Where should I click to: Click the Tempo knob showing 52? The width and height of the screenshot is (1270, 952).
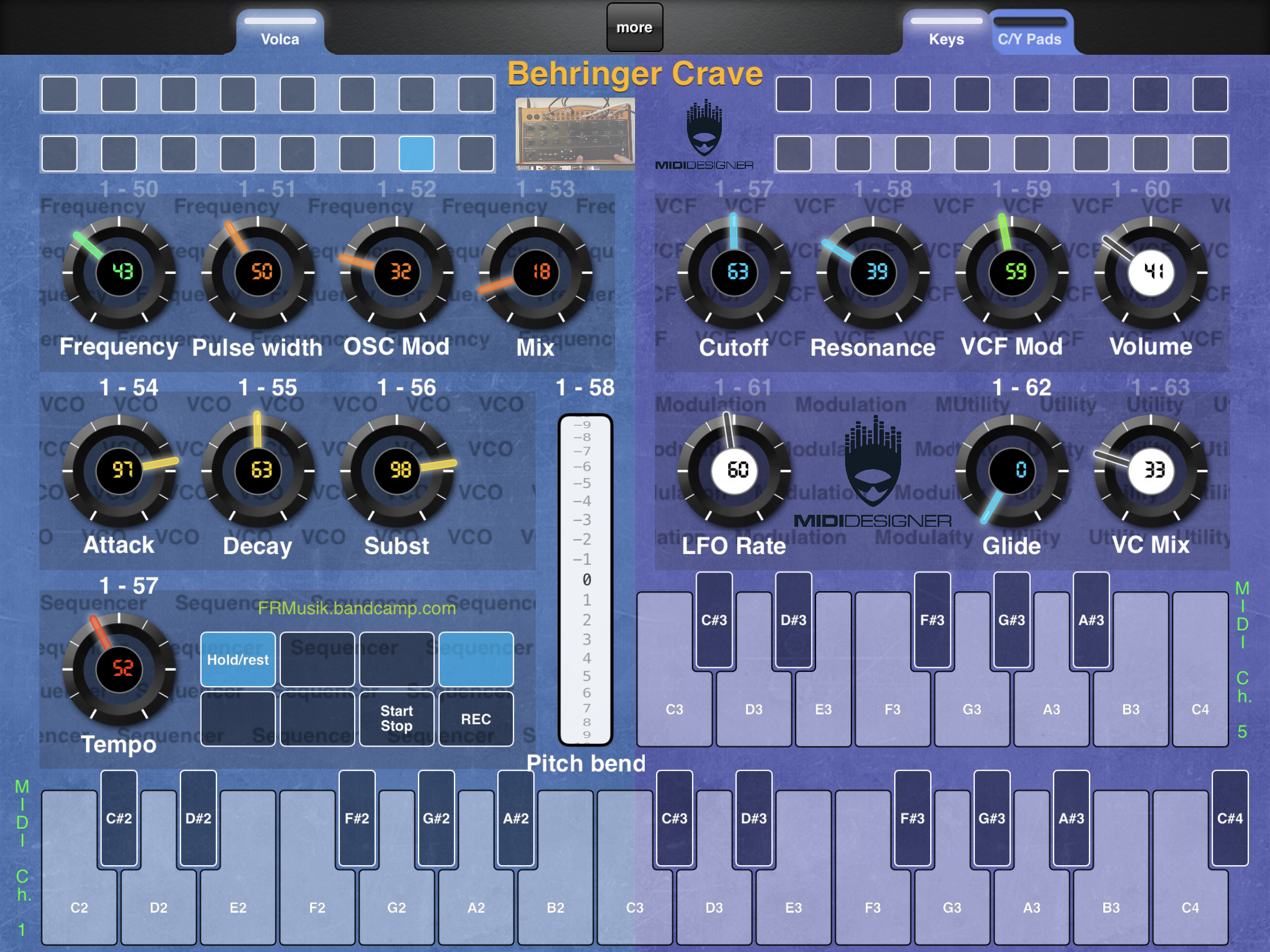tap(119, 668)
